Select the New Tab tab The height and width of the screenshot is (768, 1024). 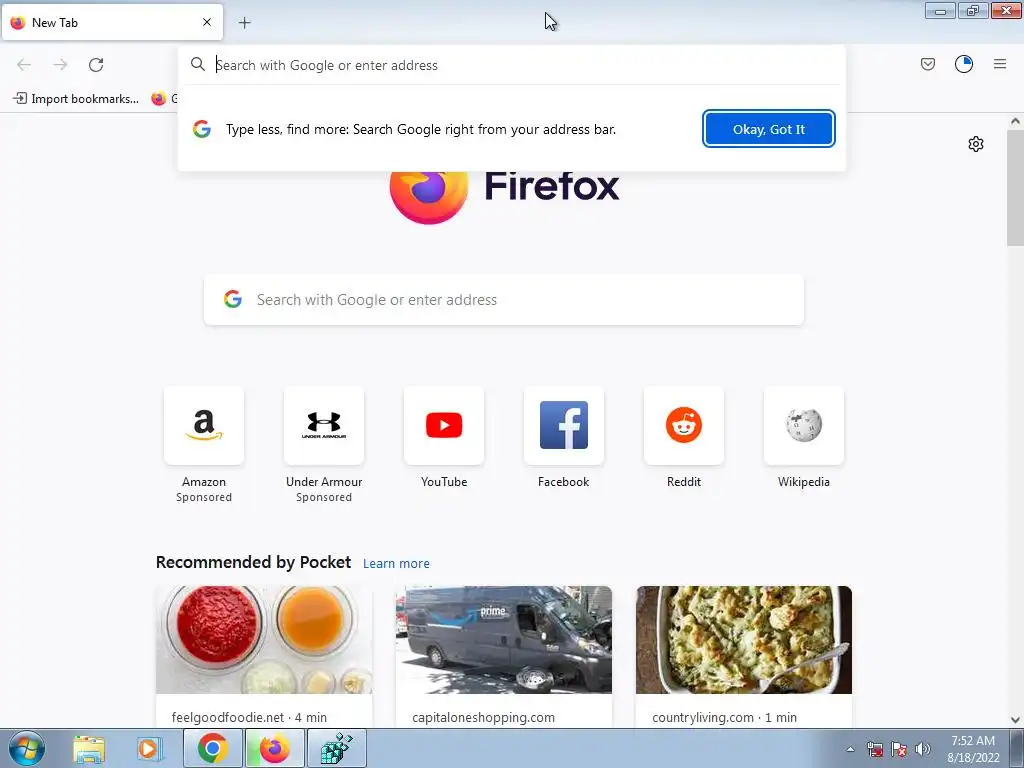pos(112,22)
